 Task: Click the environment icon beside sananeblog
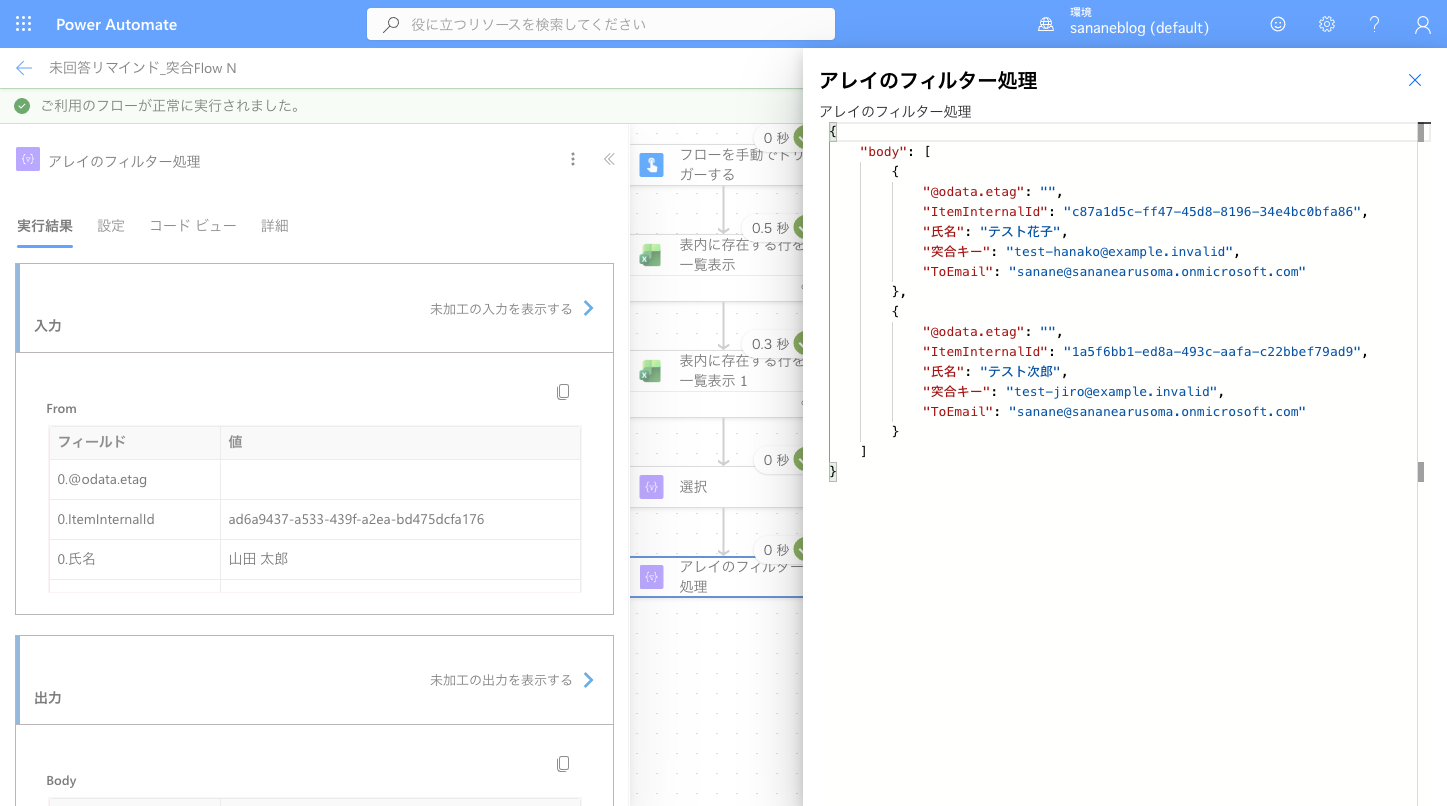coord(1046,25)
